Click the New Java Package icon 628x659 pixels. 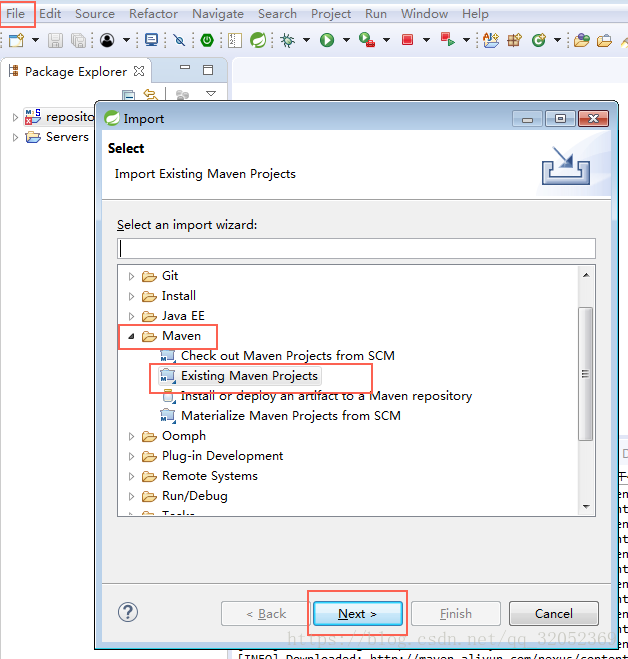coord(515,40)
